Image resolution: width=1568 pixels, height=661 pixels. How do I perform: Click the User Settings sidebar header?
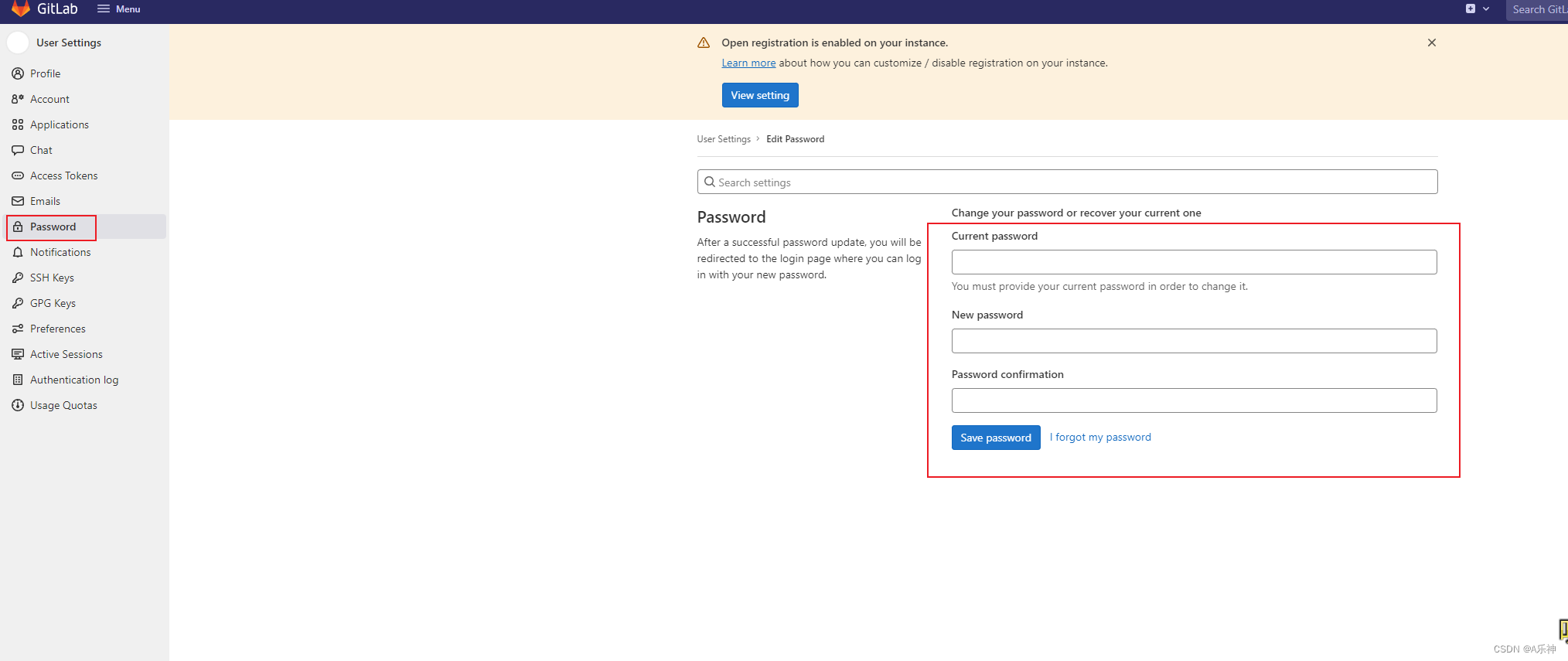click(69, 43)
